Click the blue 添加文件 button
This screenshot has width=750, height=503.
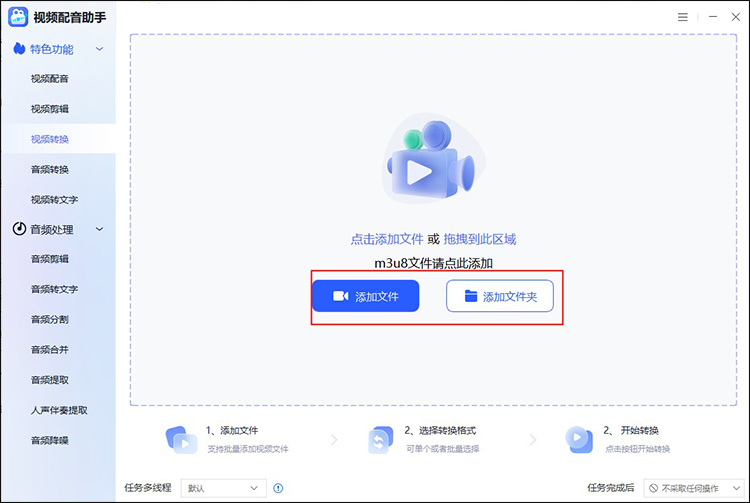(x=366, y=296)
